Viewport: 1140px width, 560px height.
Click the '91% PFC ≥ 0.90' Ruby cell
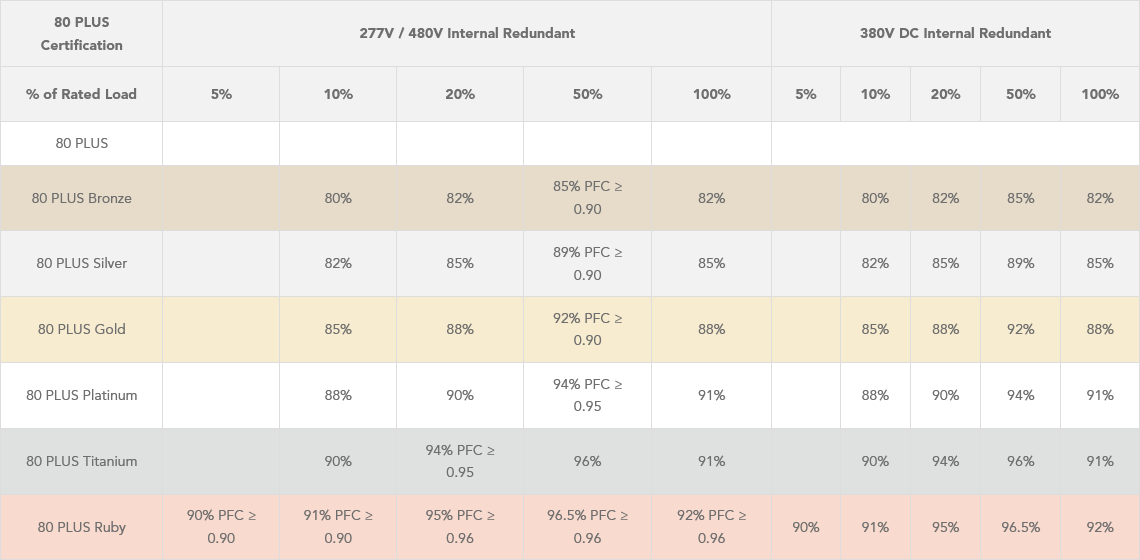click(338, 527)
